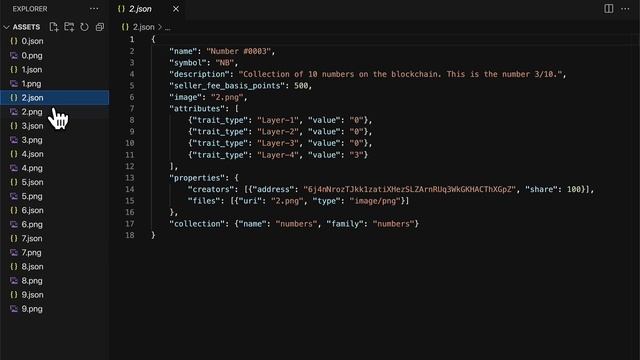This screenshot has height=360, width=640.
Task: Click the "Layer-2" trait value
Action: pos(278,131)
